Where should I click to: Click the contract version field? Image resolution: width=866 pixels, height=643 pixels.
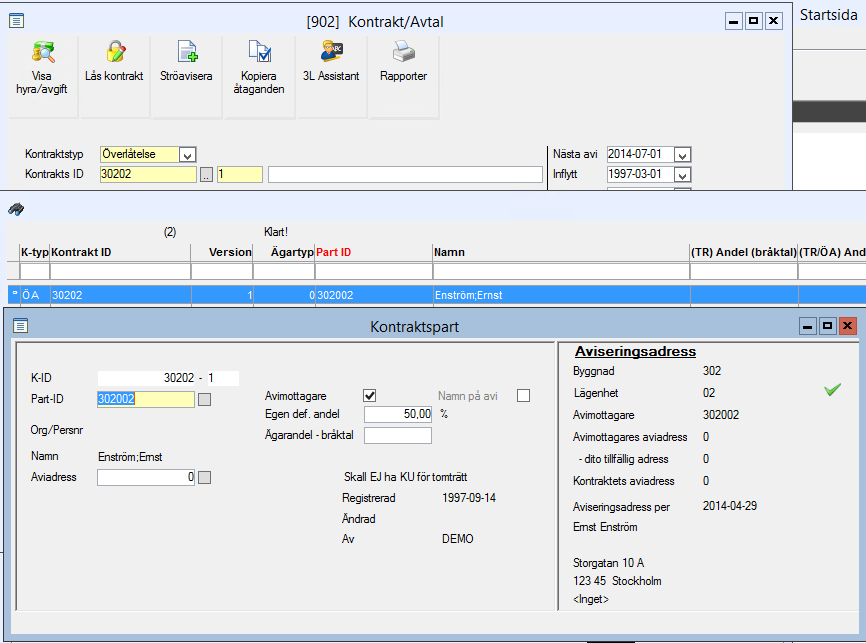[240, 175]
